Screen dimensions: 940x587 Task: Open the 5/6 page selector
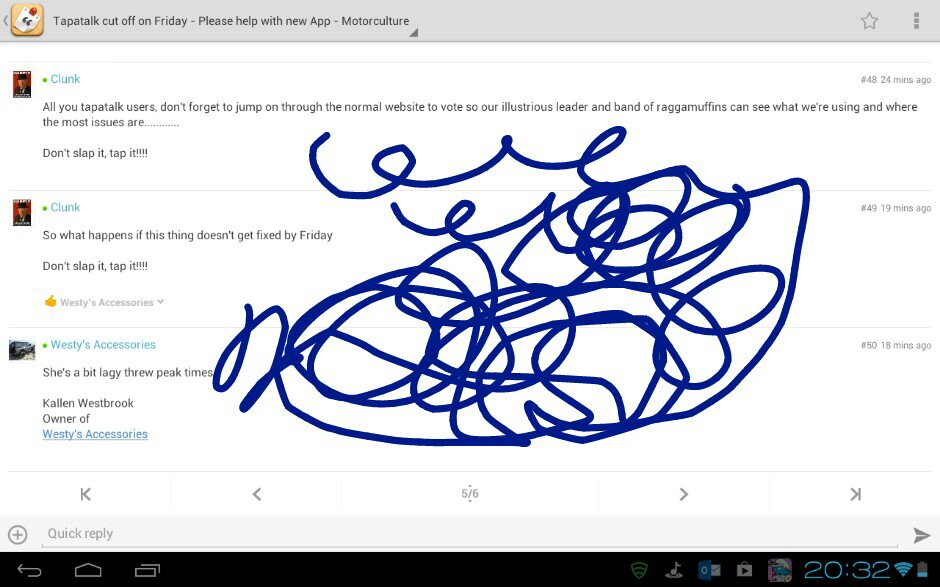[x=470, y=493]
